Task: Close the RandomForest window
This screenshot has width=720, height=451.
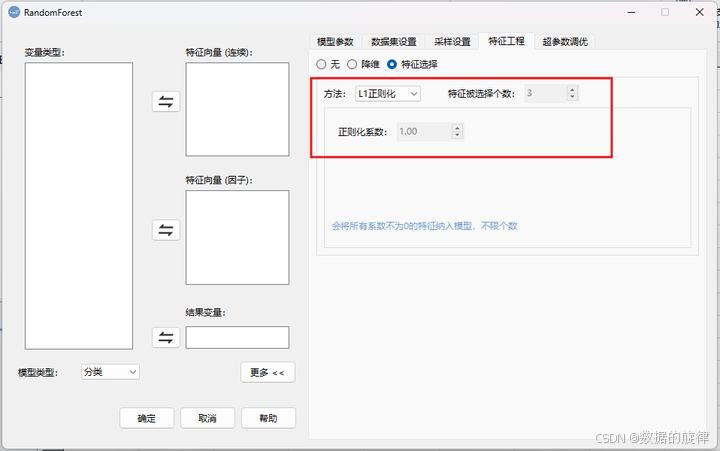Action: pyautogui.click(x=699, y=12)
